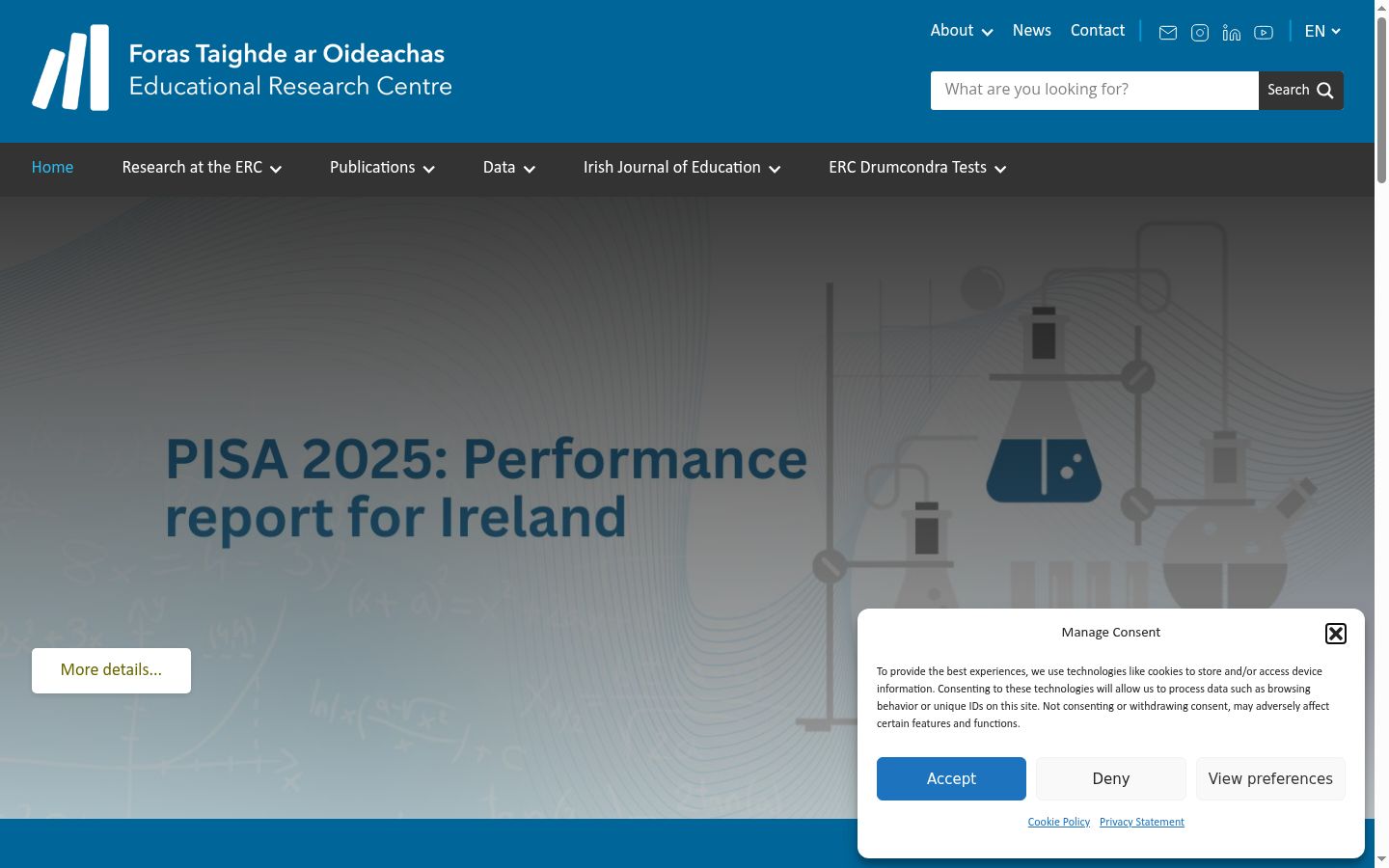The height and width of the screenshot is (868, 1389).
Task: Expand the About dropdown menu
Action: (962, 31)
